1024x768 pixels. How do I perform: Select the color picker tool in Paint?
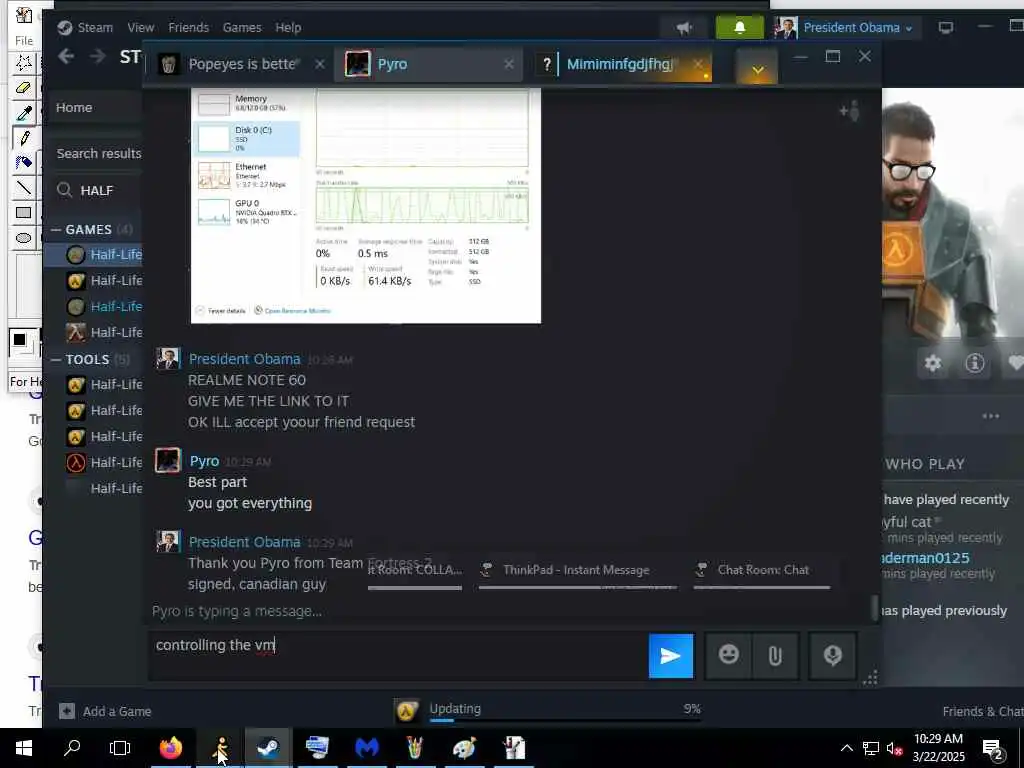[24, 113]
